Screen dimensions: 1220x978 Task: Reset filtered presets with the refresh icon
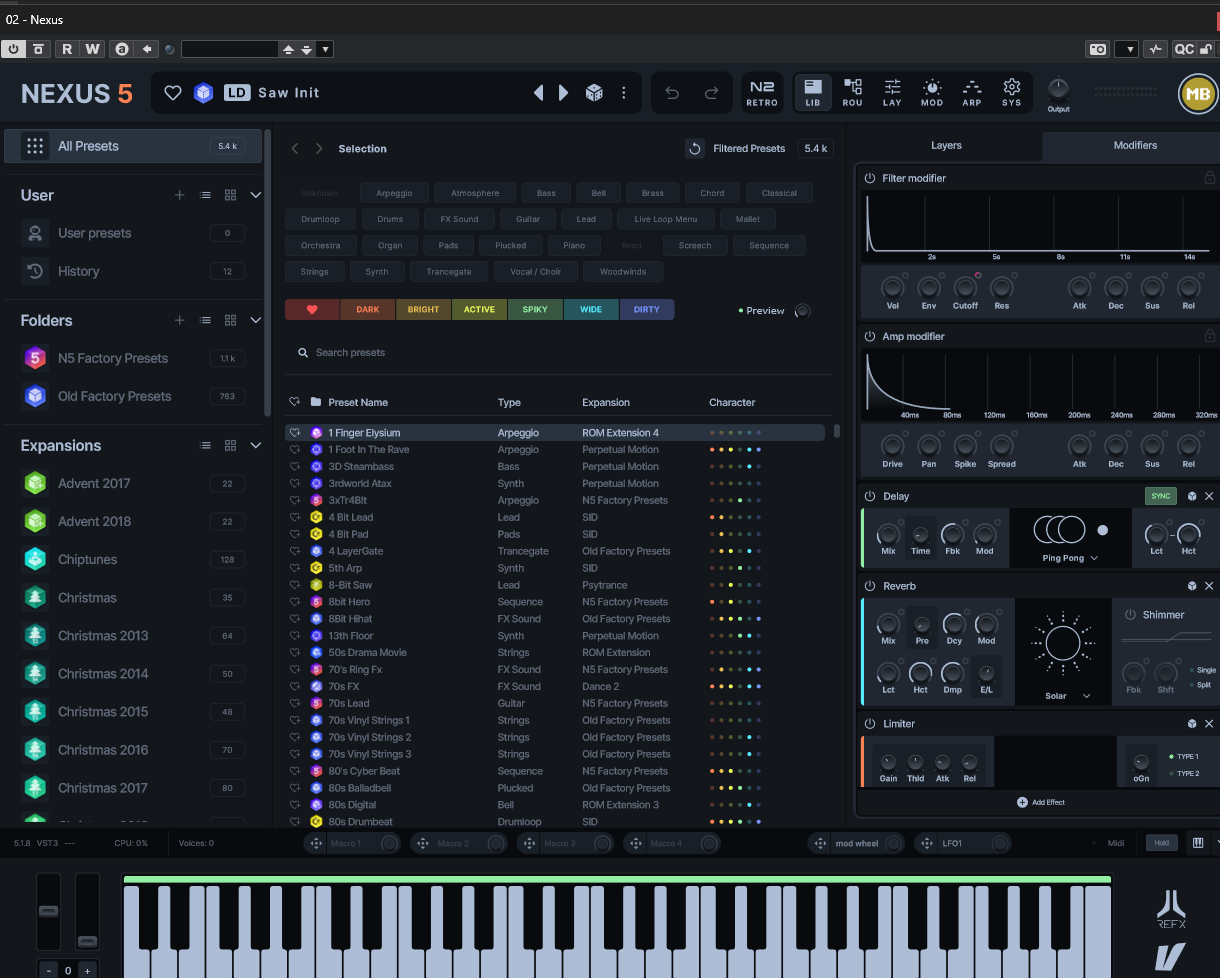pyautogui.click(x=694, y=149)
